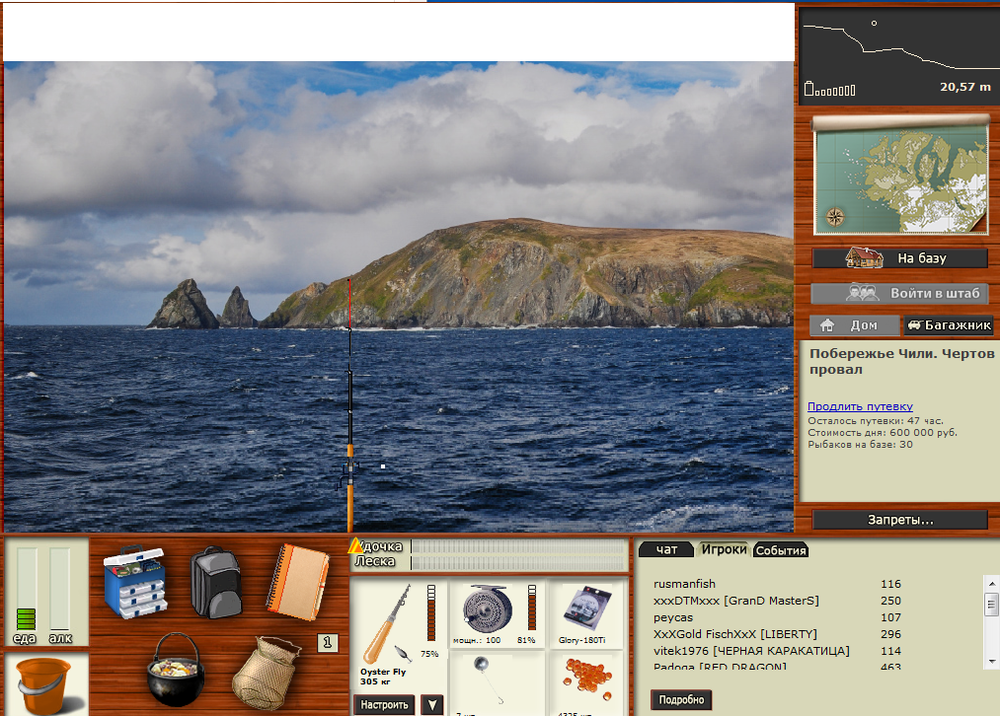The image size is (1000, 716).
Task: Click rod slot number 1 indicator
Action: click(327, 643)
